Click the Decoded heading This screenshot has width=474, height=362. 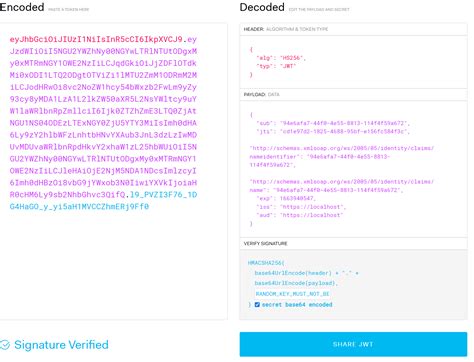[x=262, y=7]
